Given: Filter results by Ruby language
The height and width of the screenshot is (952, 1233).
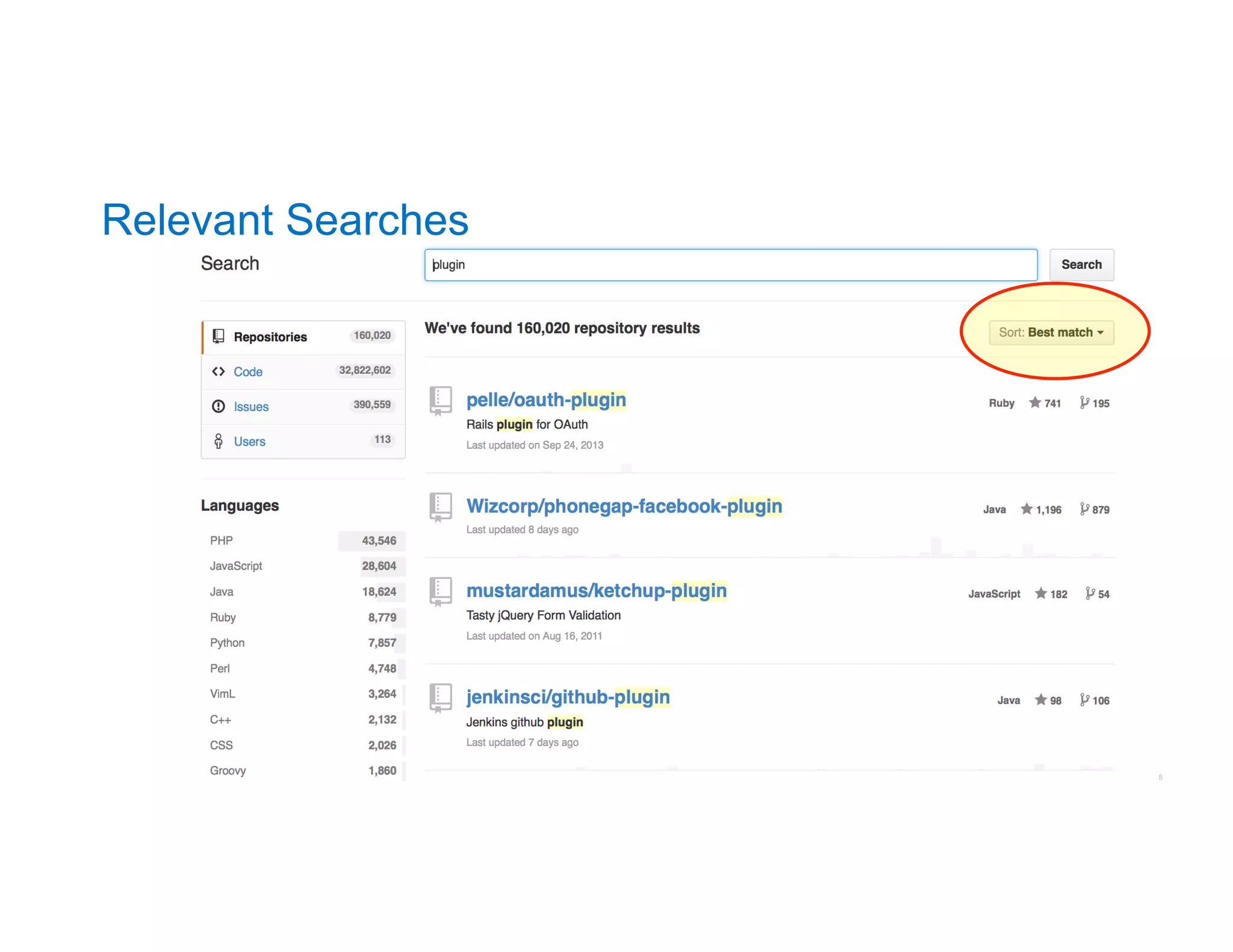Looking at the screenshot, I should click(x=303, y=618).
